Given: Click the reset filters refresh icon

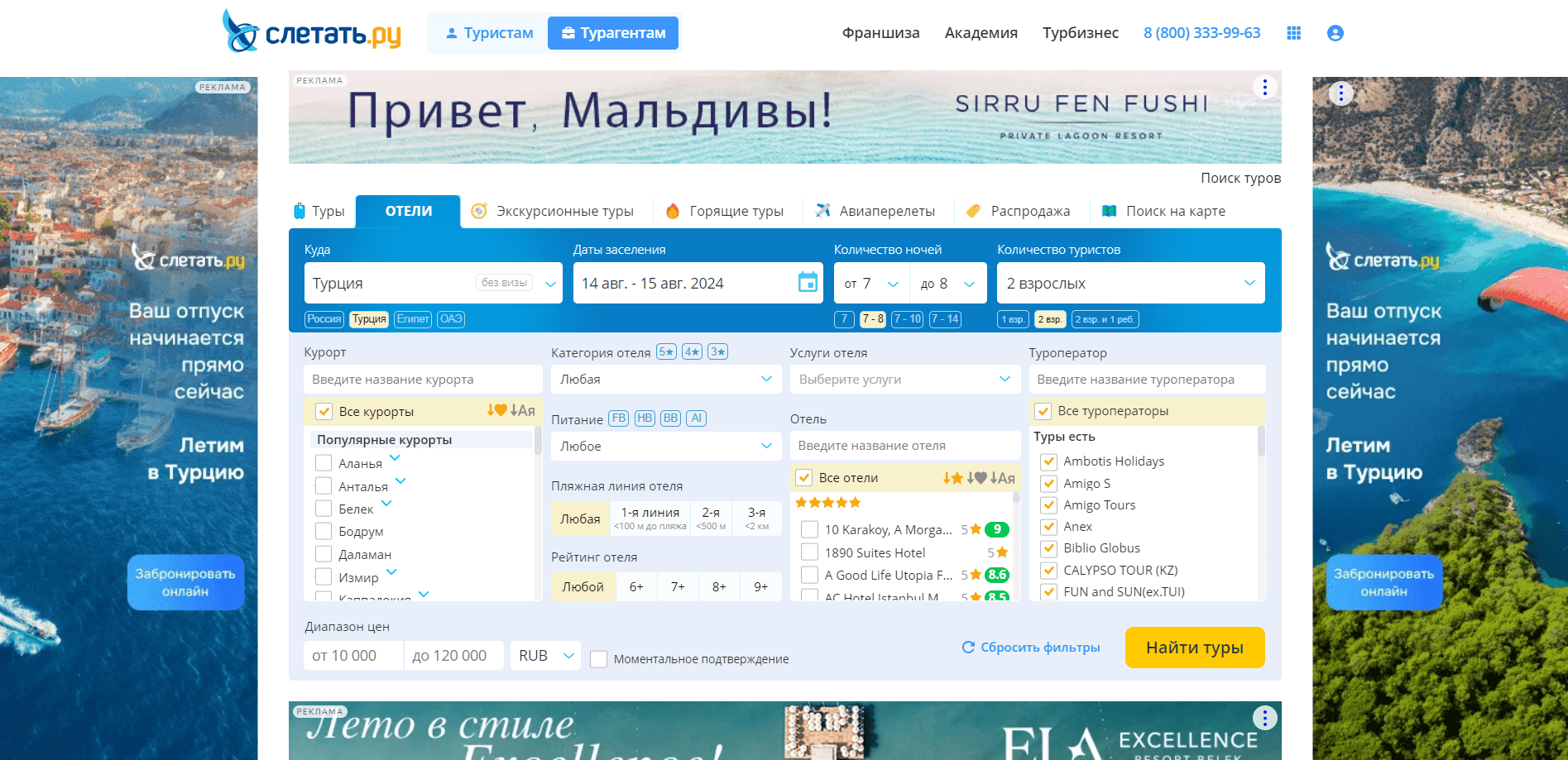Looking at the screenshot, I should click(968, 647).
